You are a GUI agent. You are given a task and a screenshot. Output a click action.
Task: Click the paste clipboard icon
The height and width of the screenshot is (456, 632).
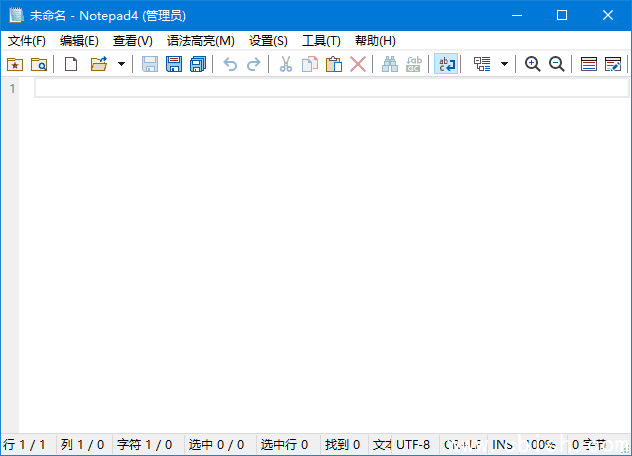(x=334, y=64)
